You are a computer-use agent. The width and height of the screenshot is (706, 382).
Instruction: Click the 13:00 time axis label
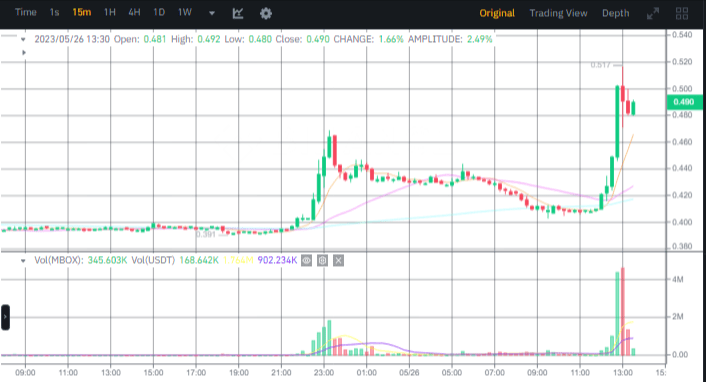[622, 373]
